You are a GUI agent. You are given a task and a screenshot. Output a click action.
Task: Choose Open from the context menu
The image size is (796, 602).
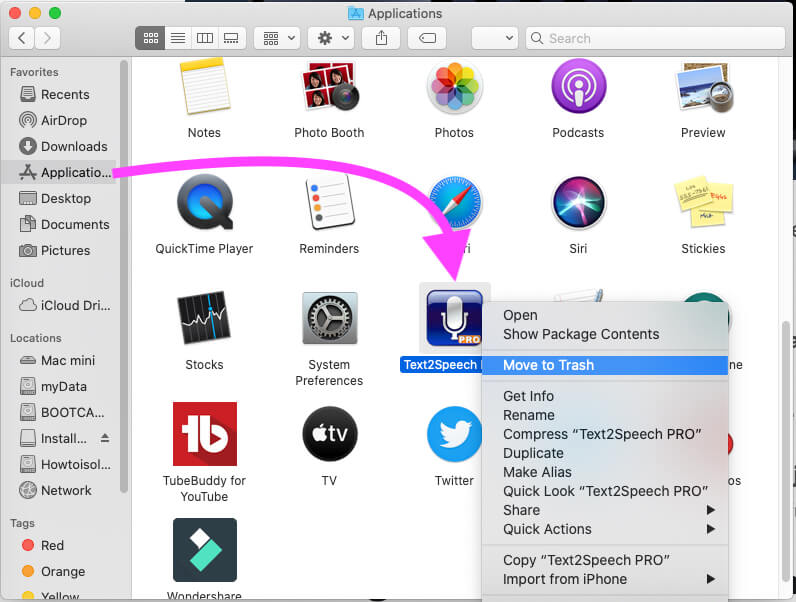tap(605, 315)
